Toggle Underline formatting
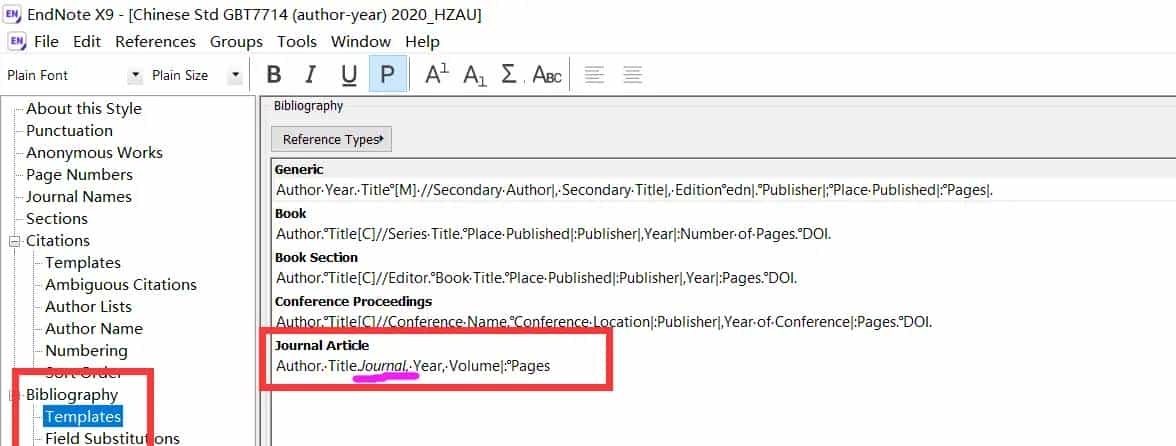 tap(349, 74)
